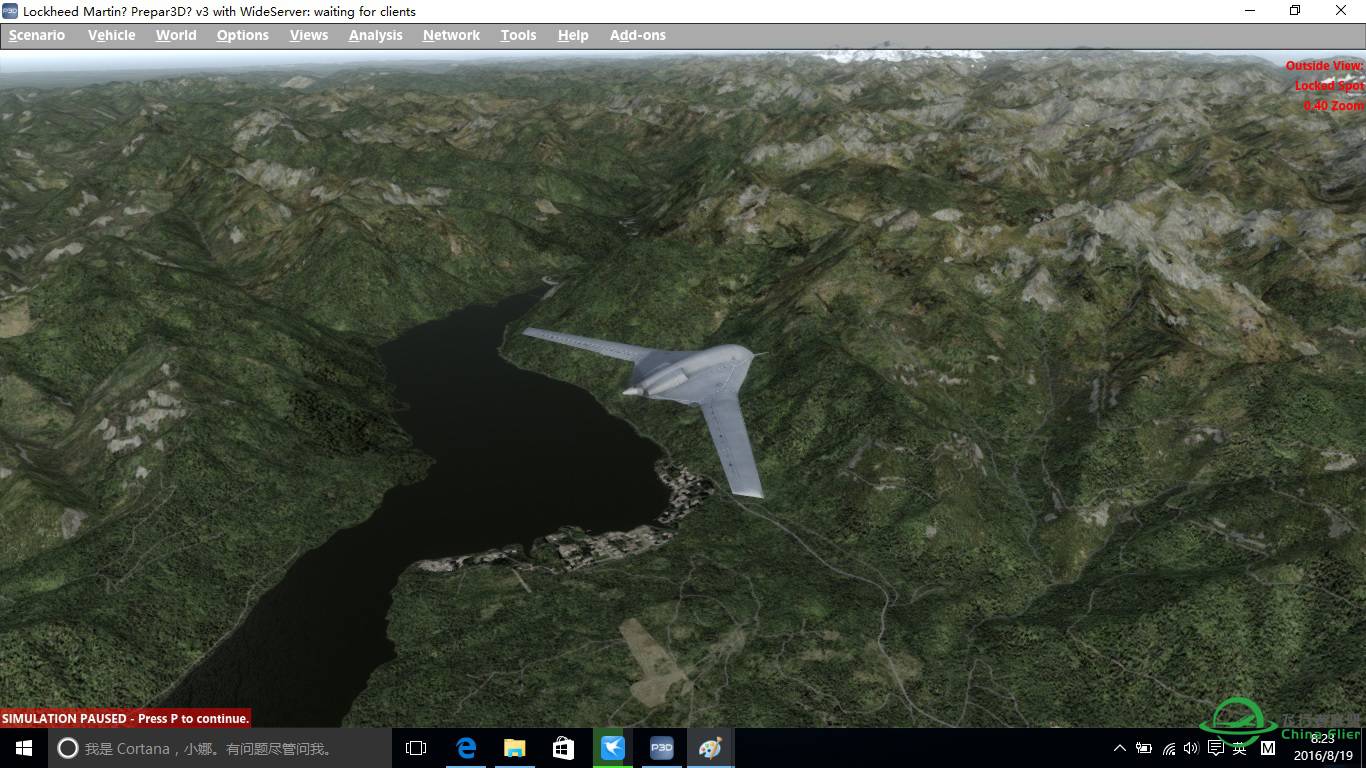Open the Scenario menu
This screenshot has height=768, width=1366.
[37, 35]
